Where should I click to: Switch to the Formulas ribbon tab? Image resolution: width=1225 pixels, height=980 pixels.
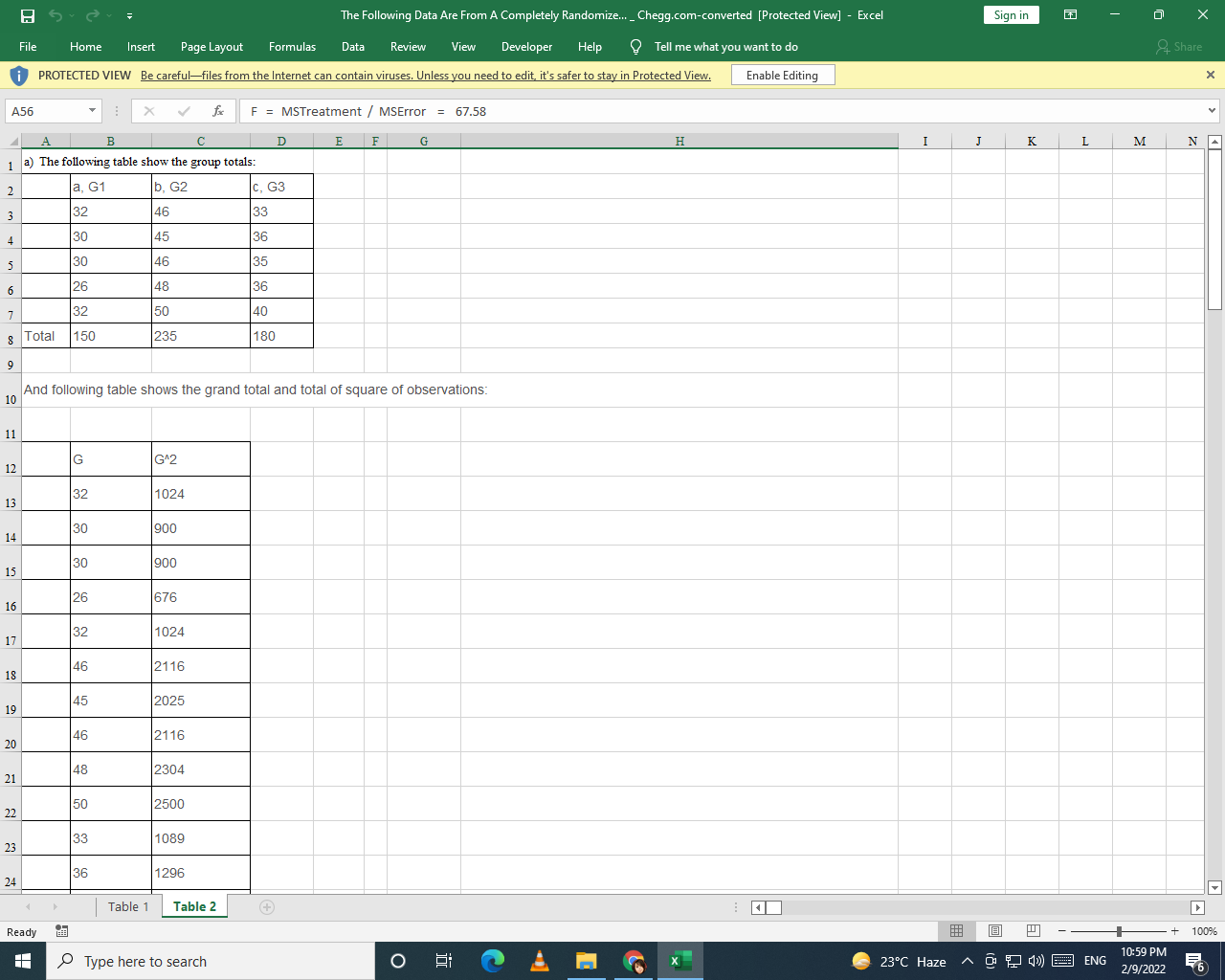pos(292,46)
